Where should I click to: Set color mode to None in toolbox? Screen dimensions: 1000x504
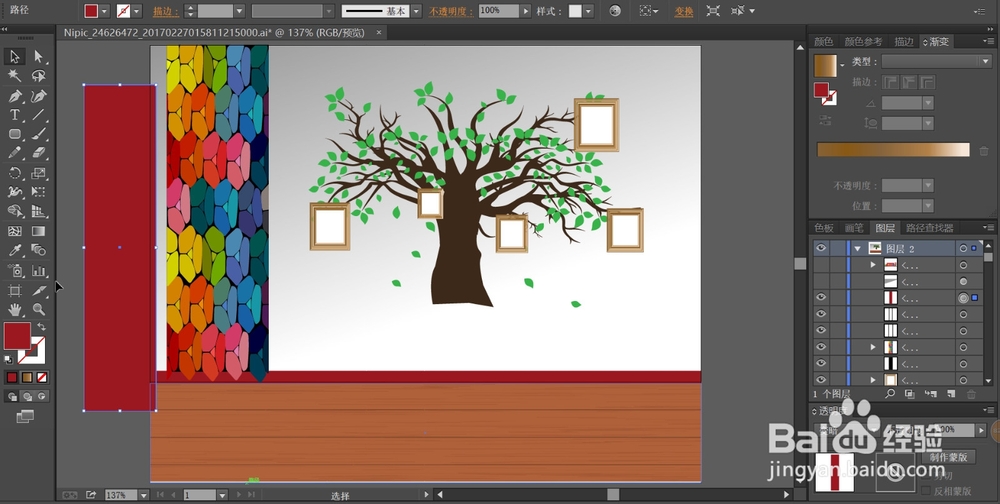click(x=42, y=377)
